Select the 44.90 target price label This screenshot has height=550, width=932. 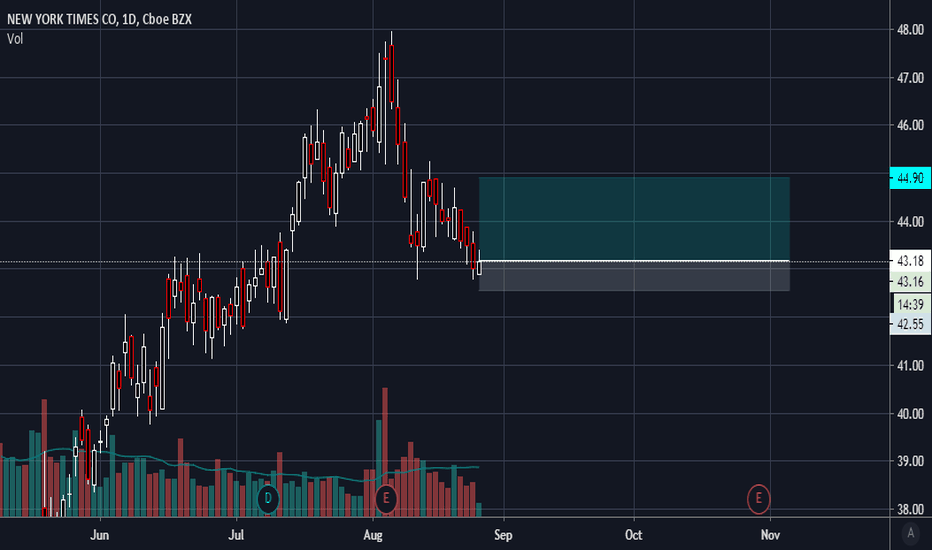(x=910, y=178)
